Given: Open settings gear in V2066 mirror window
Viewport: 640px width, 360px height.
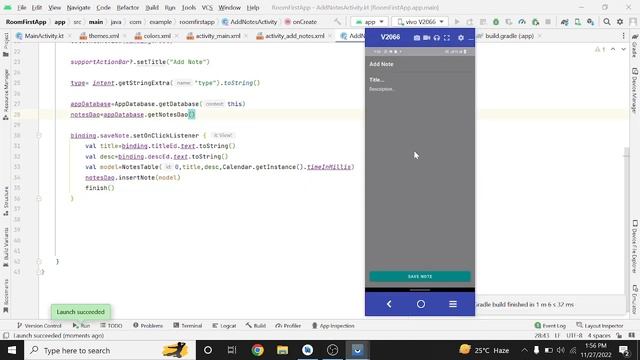Looking at the screenshot, I should pos(461,38).
